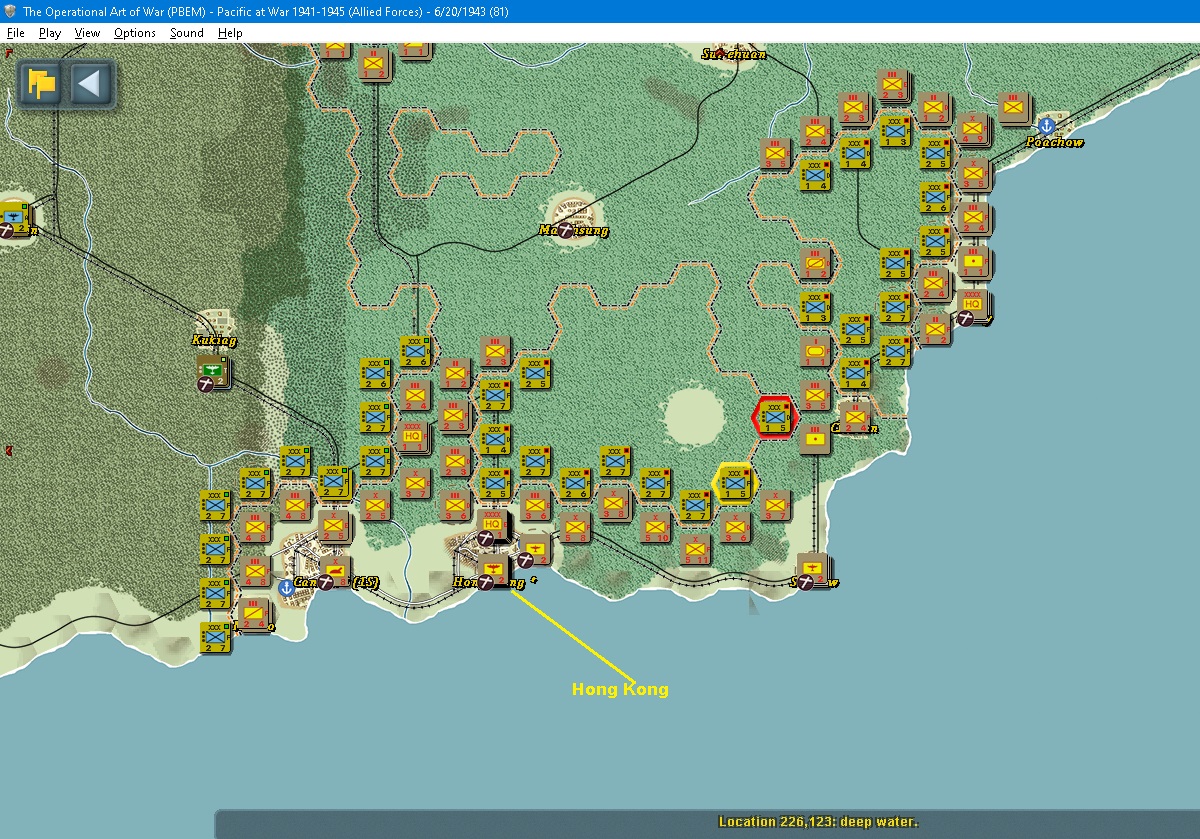Select the HQ stack on the coast south of Foochow

972,306
